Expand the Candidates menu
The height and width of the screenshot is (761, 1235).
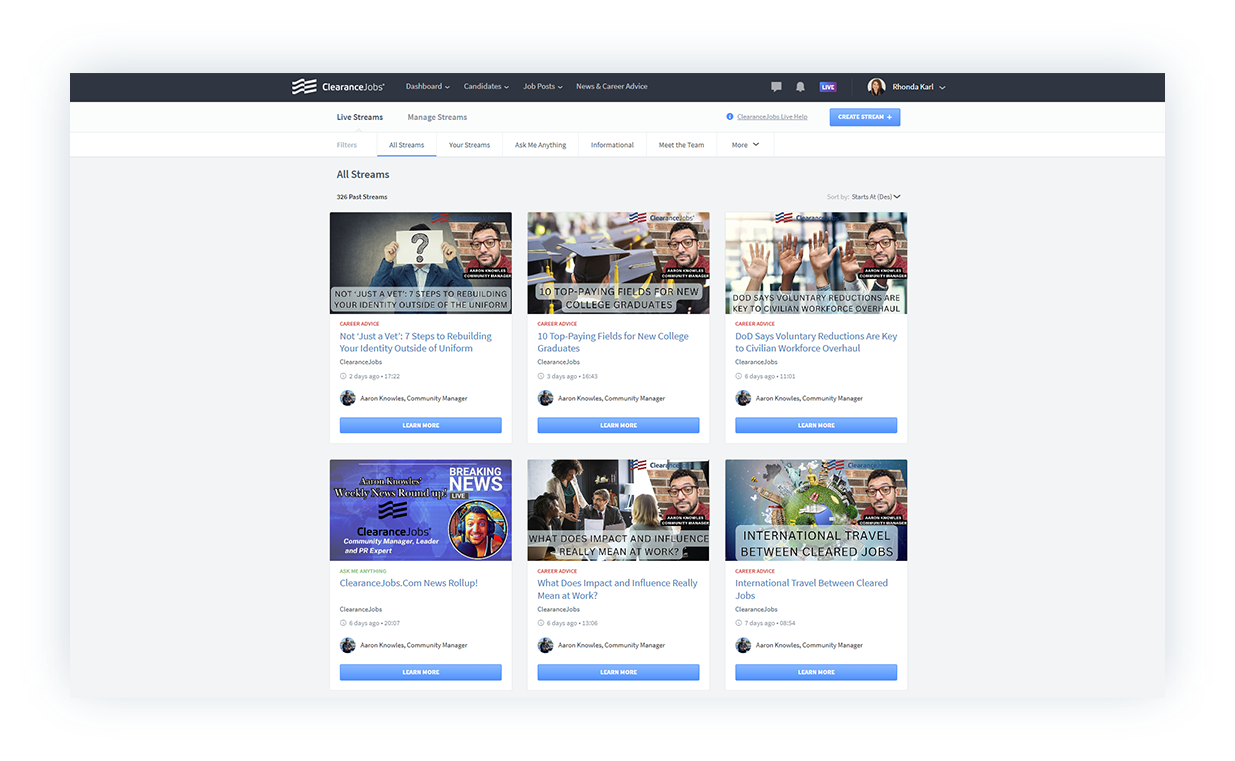point(486,87)
